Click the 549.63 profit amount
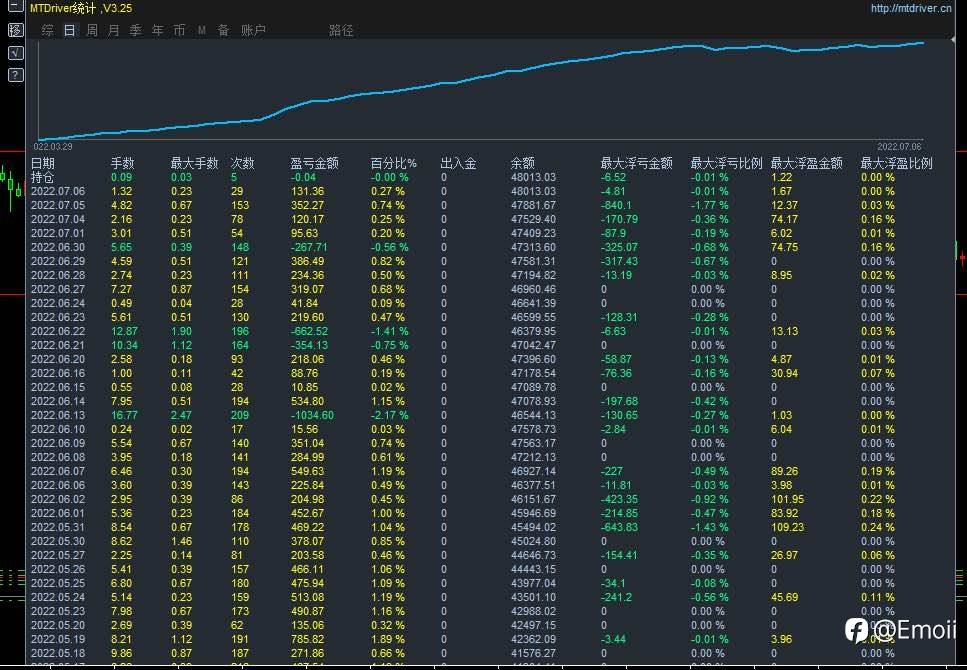 [x=307, y=471]
